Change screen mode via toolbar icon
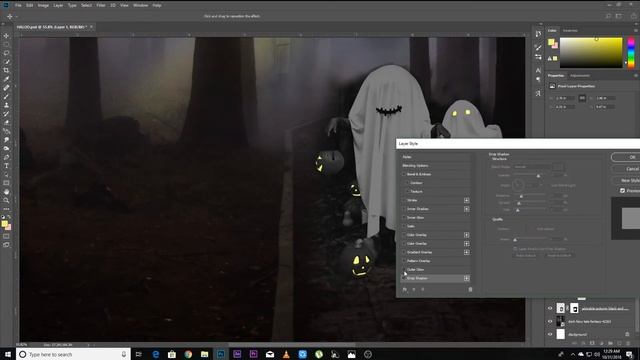 click(6, 245)
